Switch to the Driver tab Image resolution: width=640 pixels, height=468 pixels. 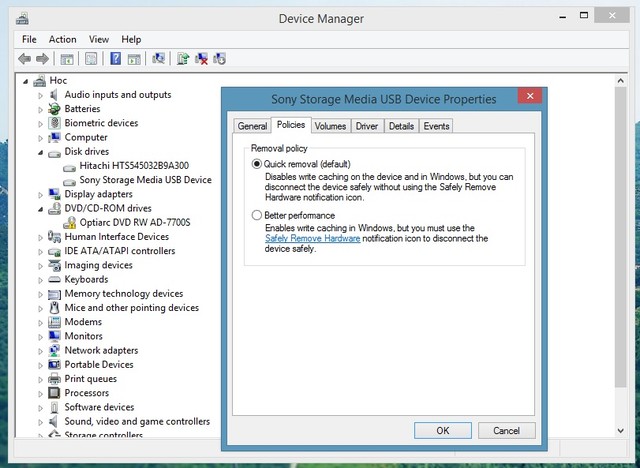coord(367,126)
